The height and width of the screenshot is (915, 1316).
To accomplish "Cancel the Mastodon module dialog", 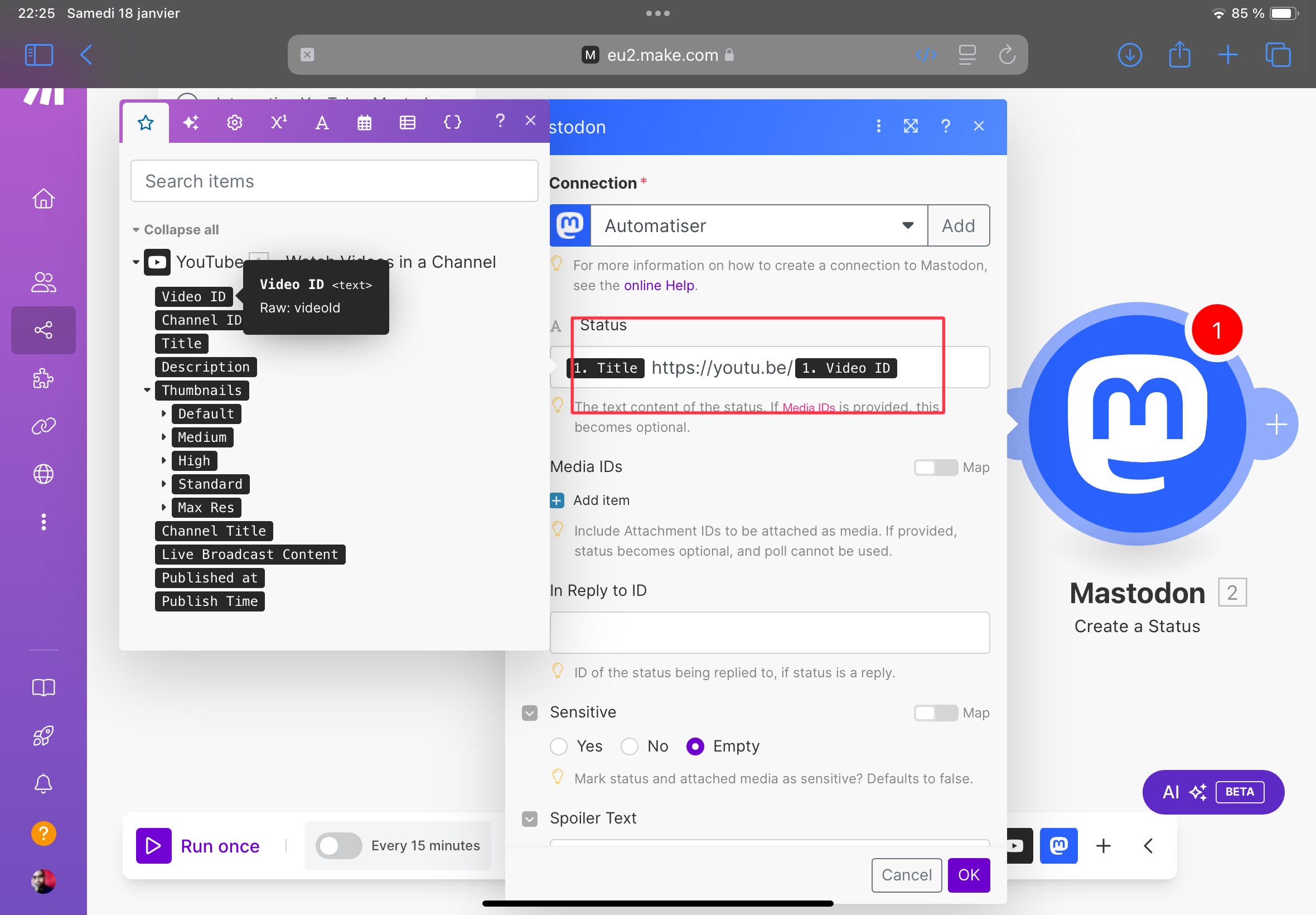I will click(x=906, y=875).
